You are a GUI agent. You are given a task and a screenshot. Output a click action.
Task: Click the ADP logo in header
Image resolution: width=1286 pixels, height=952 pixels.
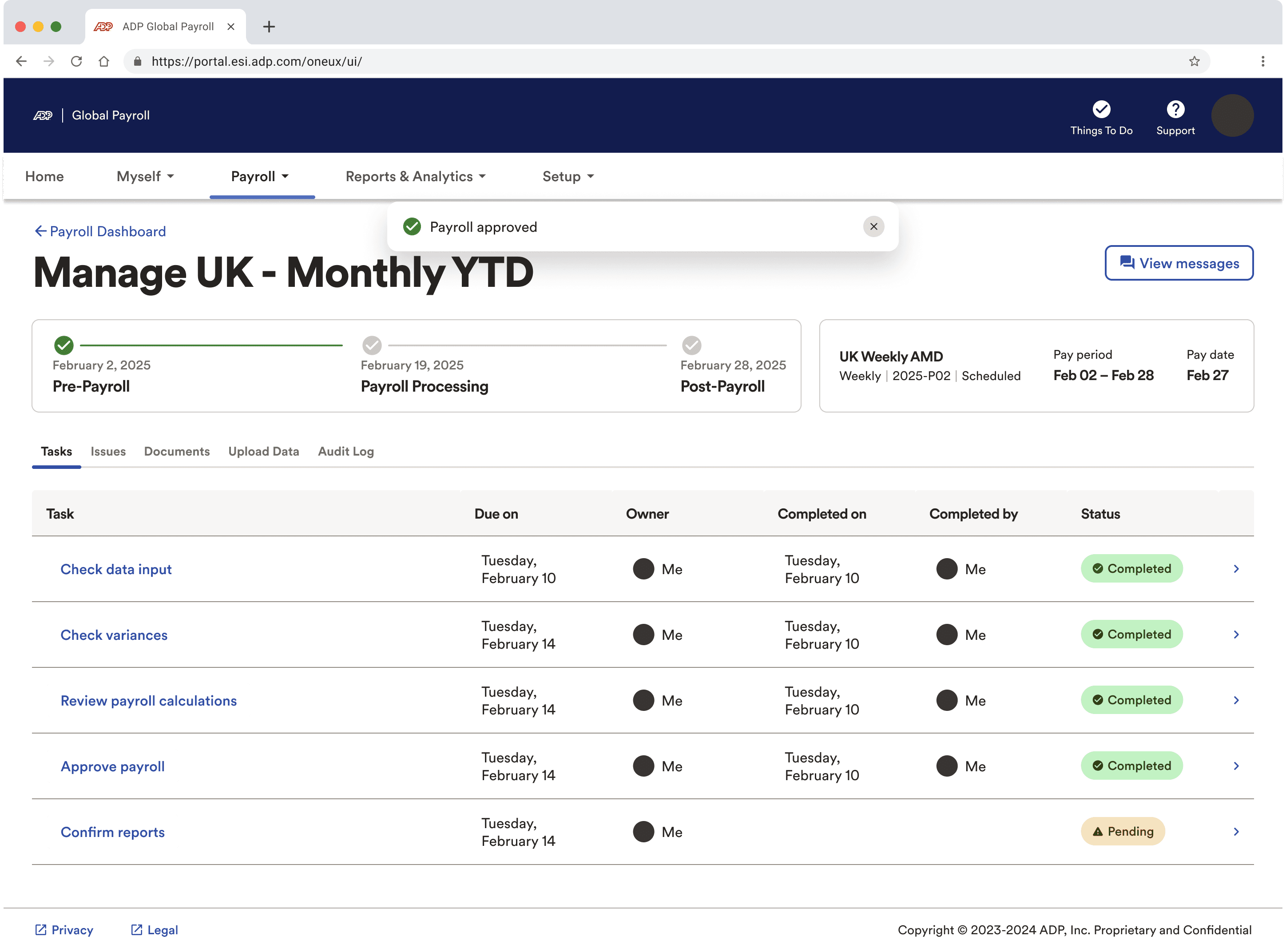[43, 115]
